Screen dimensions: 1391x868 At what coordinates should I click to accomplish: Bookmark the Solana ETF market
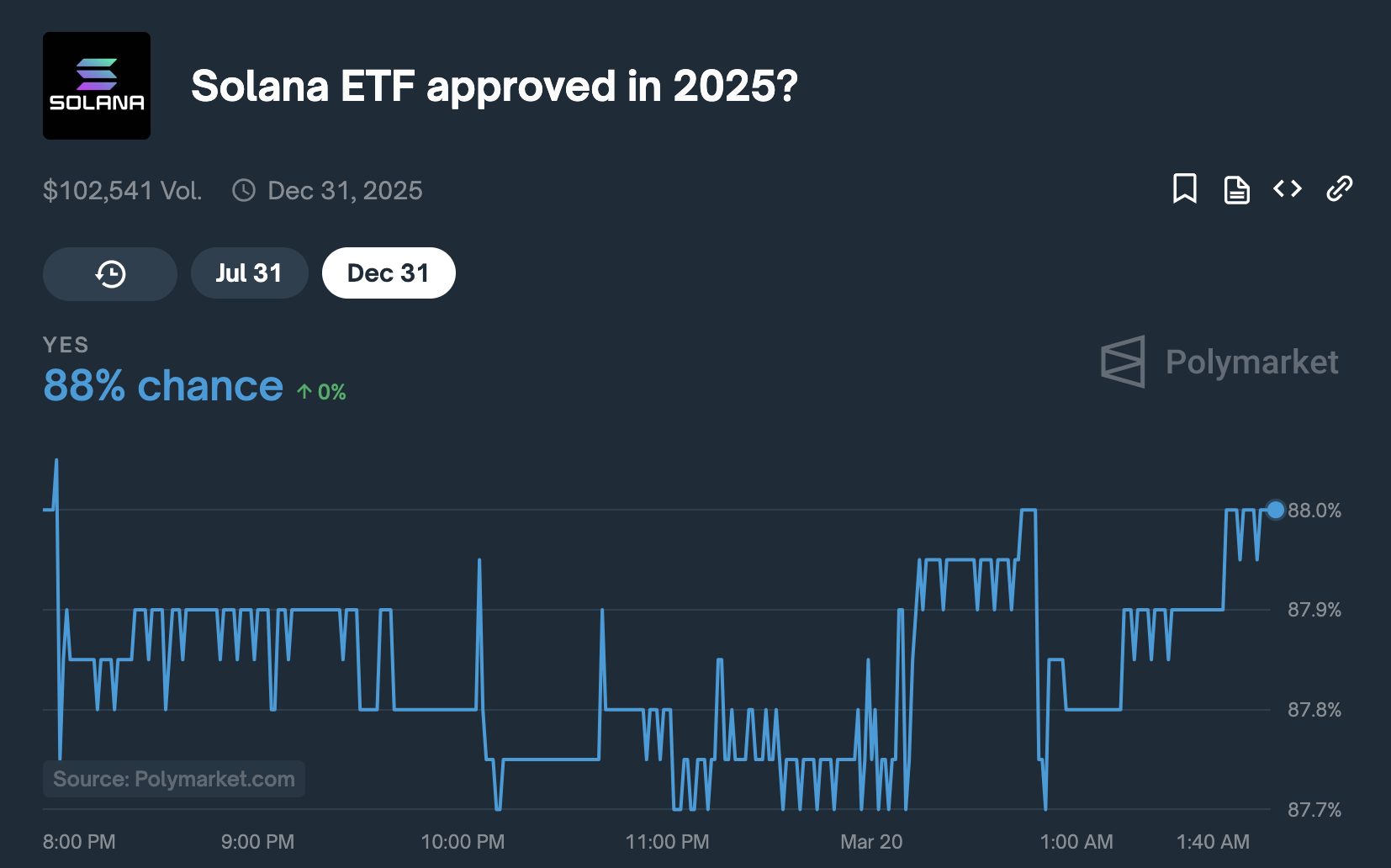(1186, 189)
